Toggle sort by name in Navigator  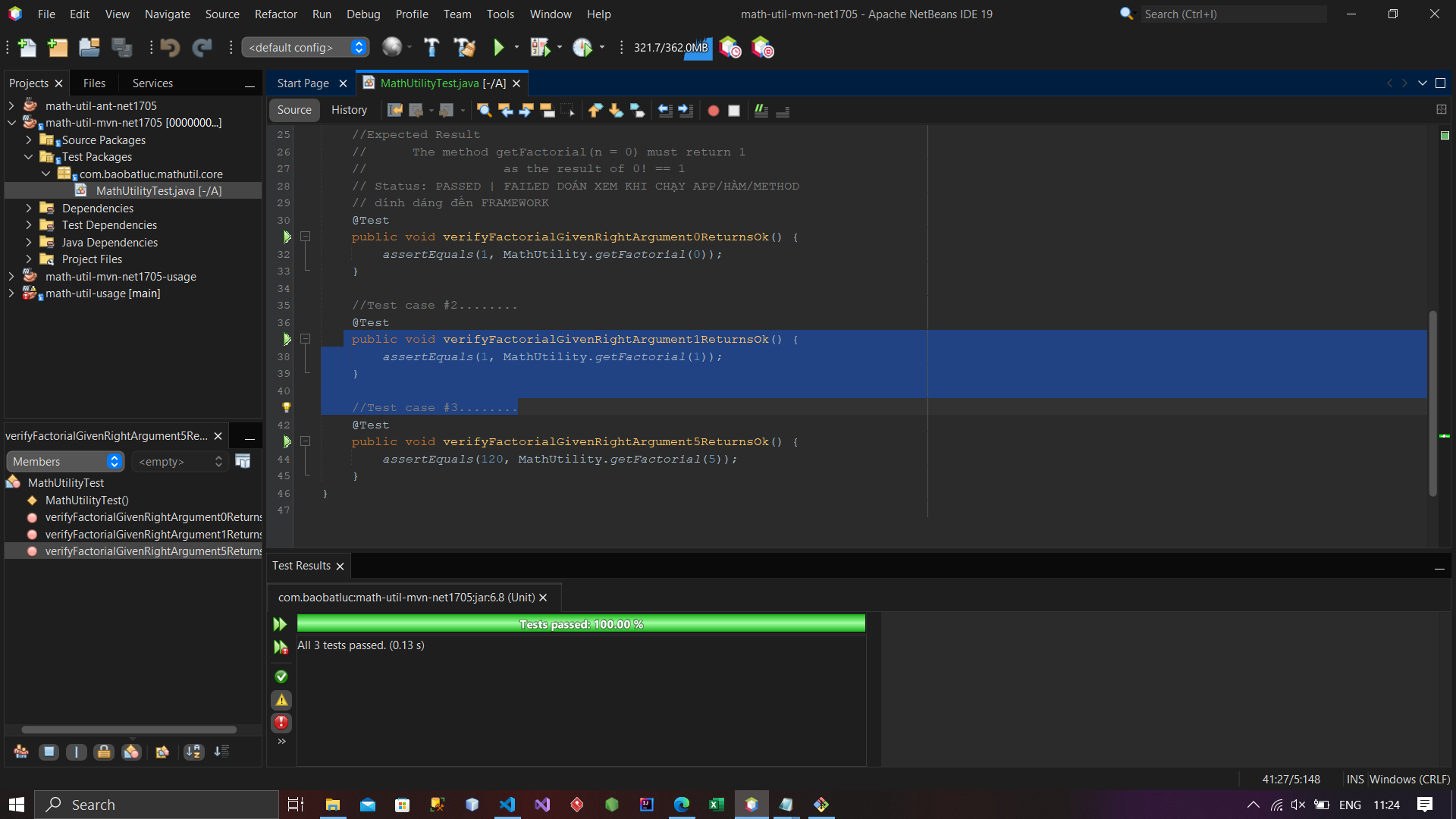(193, 752)
